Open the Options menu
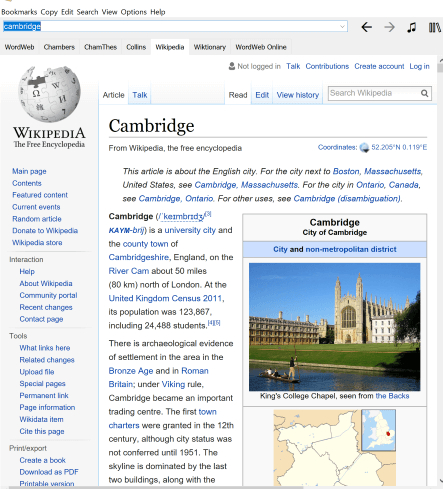Viewport: 443px width, 489px height. (134, 12)
